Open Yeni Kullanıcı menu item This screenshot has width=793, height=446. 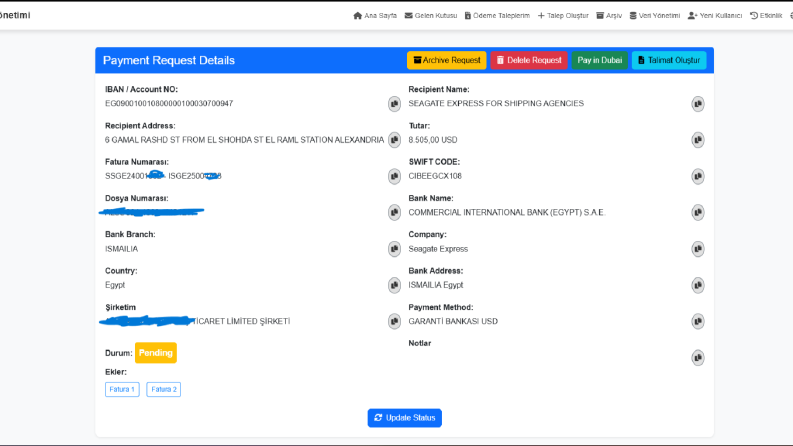point(715,16)
